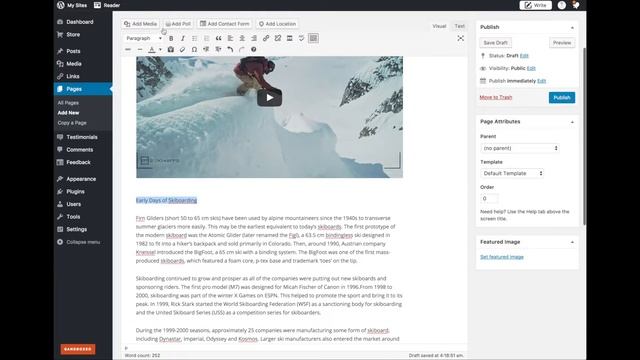Switch to the Visual editor tab

(439, 26)
